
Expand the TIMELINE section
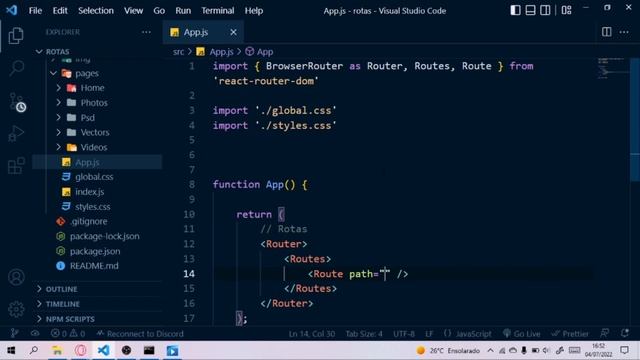pyautogui.click(x=97, y=304)
